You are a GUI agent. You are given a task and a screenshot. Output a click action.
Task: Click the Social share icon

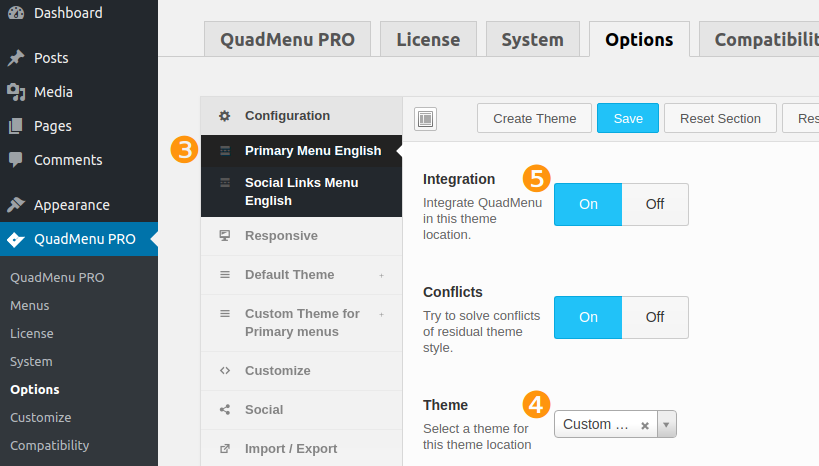tap(225, 410)
